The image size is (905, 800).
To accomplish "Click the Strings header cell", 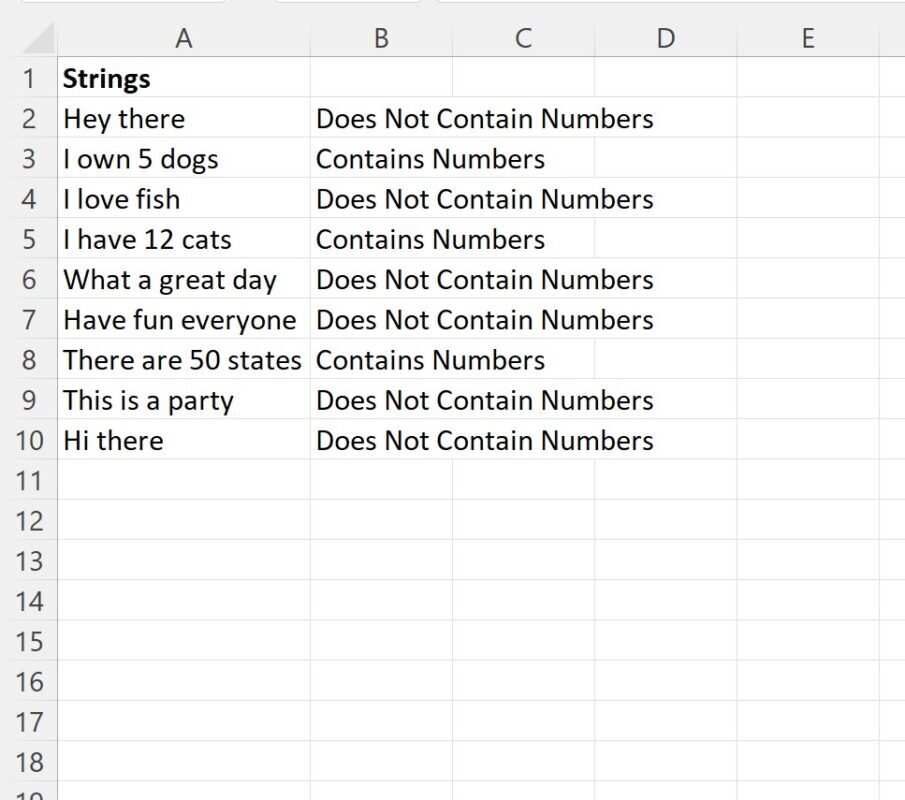I will click(184, 77).
